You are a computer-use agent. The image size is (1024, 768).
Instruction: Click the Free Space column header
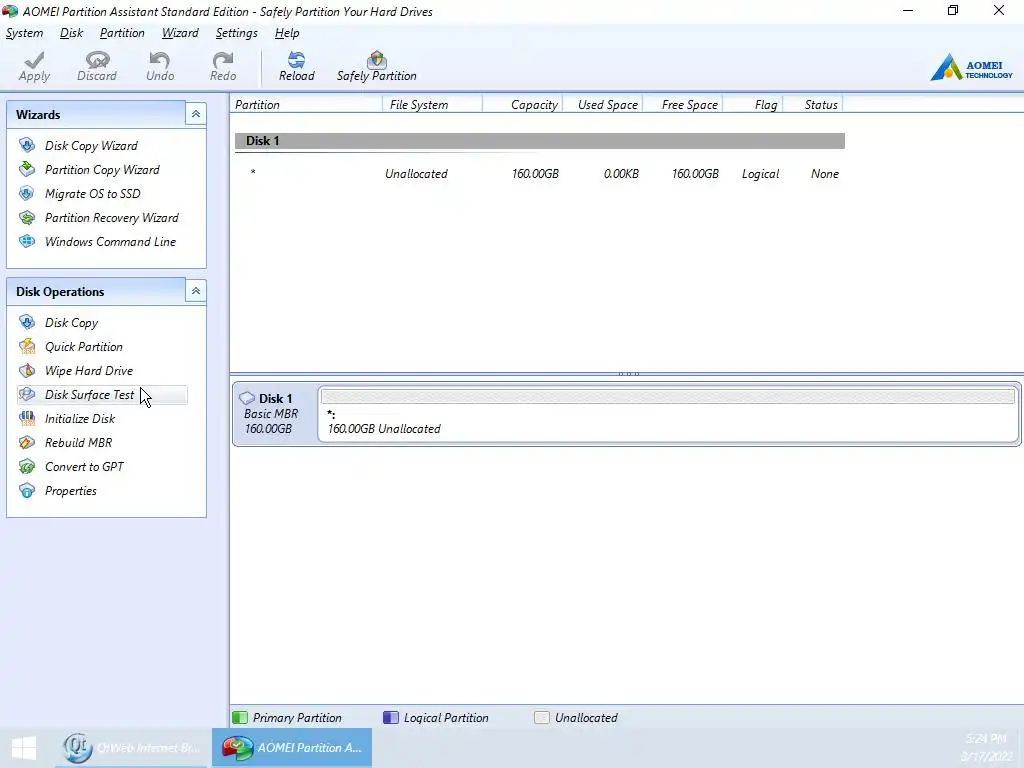pyautogui.click(x=683, y=104)
